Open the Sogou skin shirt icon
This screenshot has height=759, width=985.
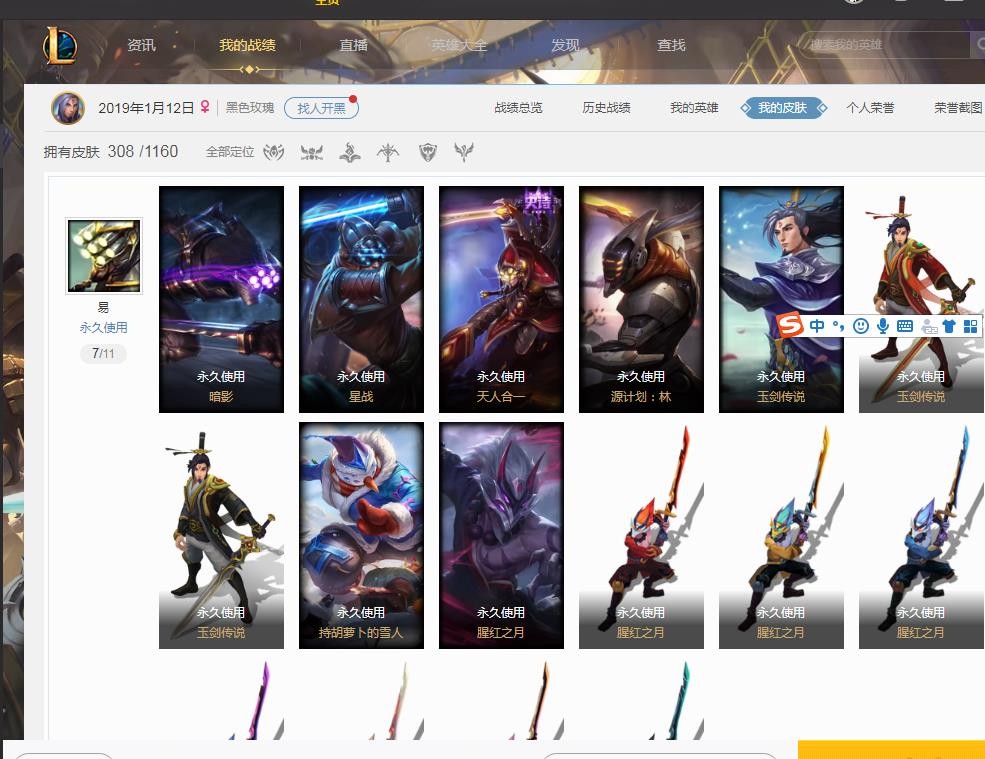[x=949, y=326]
